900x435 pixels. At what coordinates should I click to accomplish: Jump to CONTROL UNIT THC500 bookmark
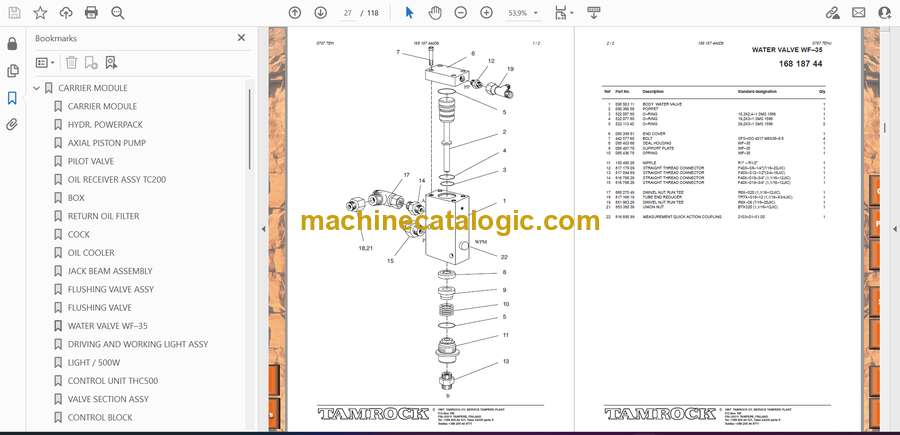[x=112, y=380]
